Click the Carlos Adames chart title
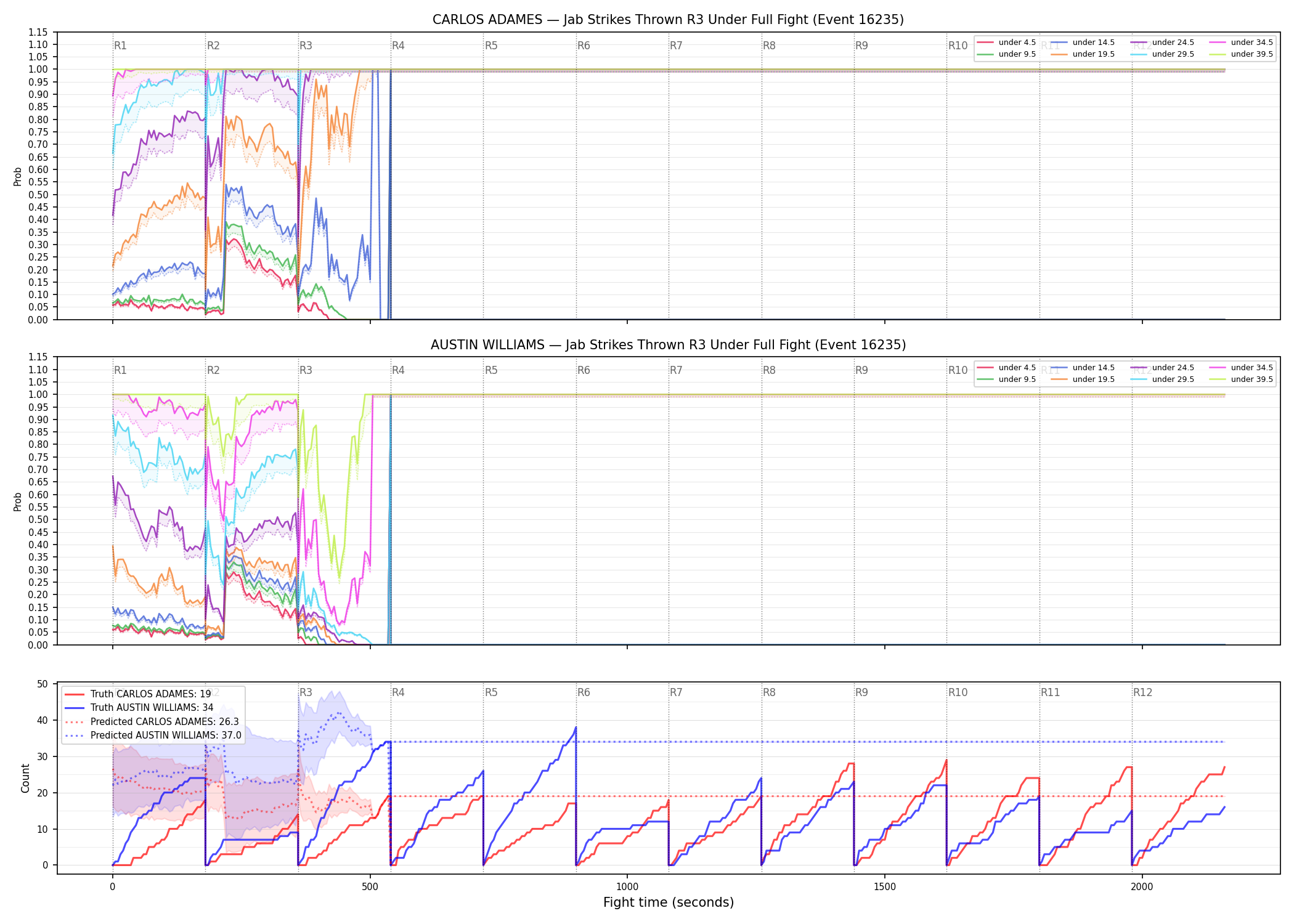 click(668, 20)
